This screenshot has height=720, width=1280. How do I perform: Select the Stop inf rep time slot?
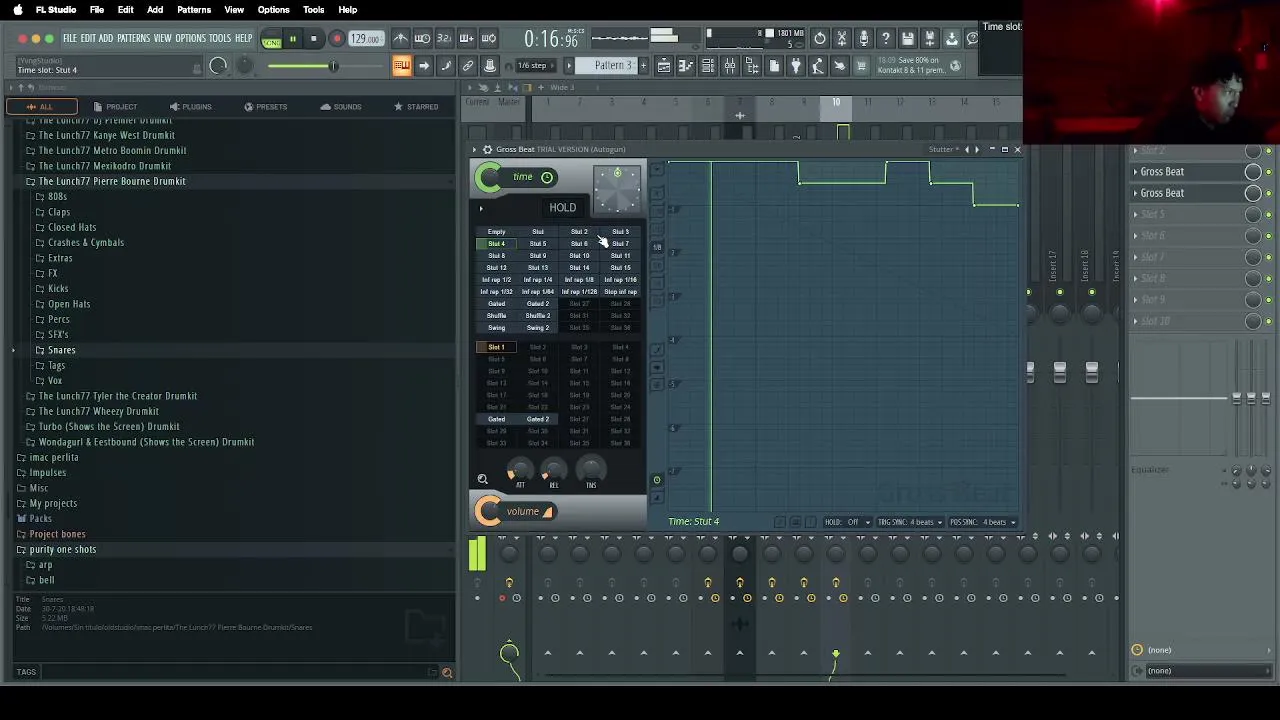(x=620, y=292)
